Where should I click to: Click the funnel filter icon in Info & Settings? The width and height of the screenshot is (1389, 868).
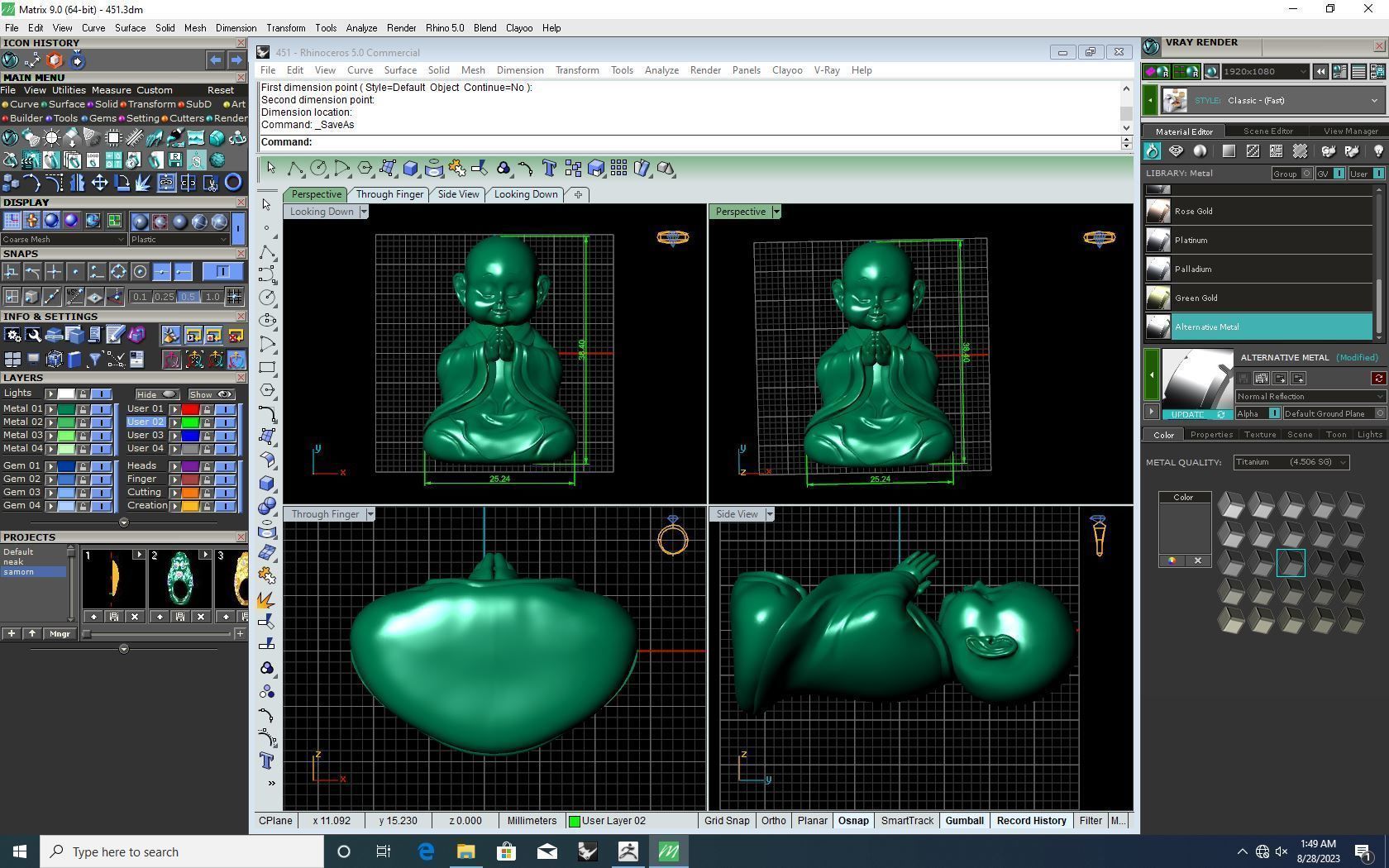(94, 360)
